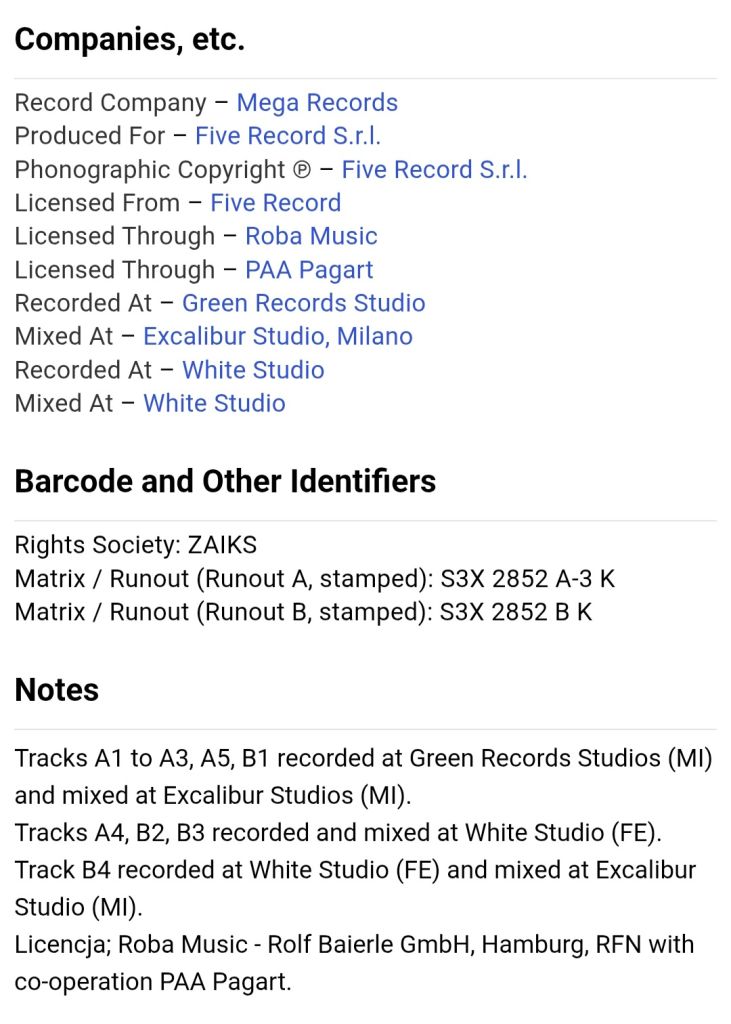The image size is (731, 1024).
Task: Click the Licencja; Roba Music note line
Action: [x=354, y=963]
